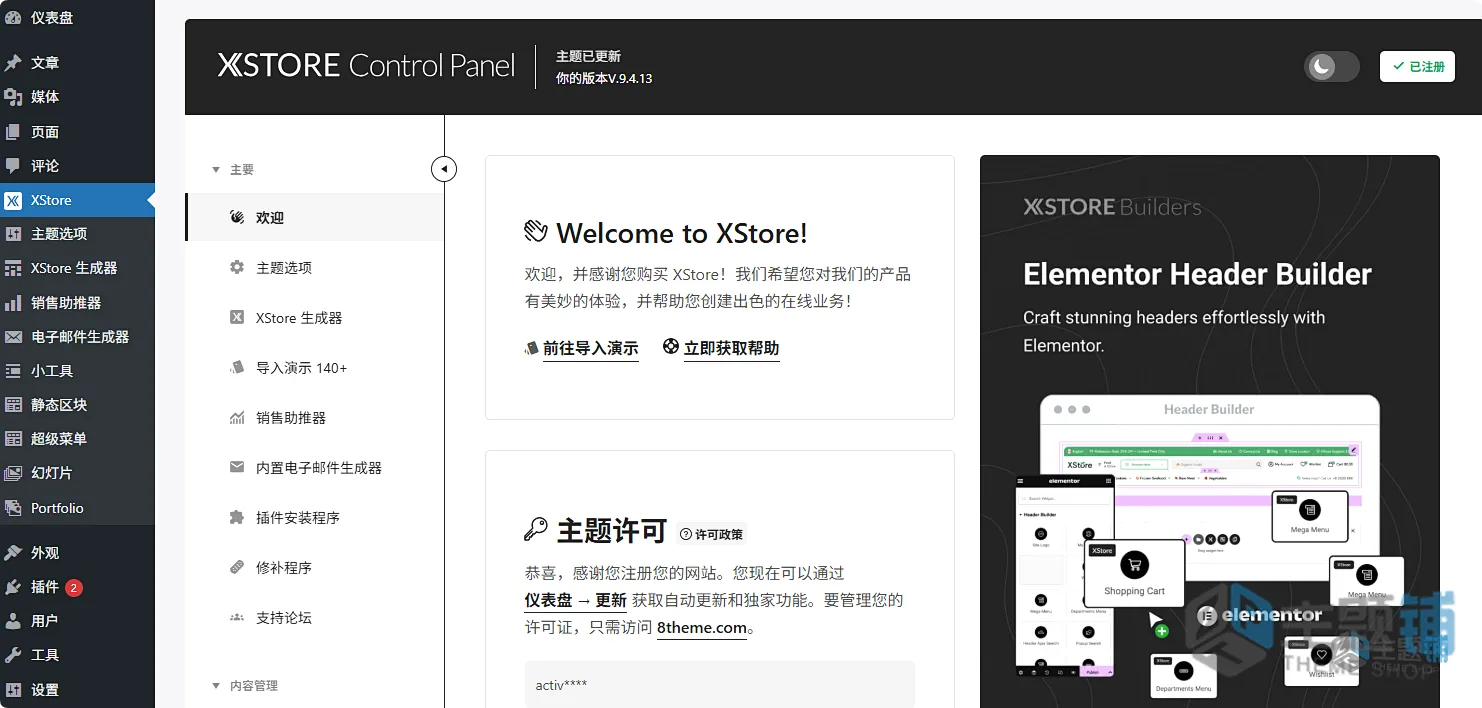
Task: Open 支持论坛 menu item
Action: (314, 617)
